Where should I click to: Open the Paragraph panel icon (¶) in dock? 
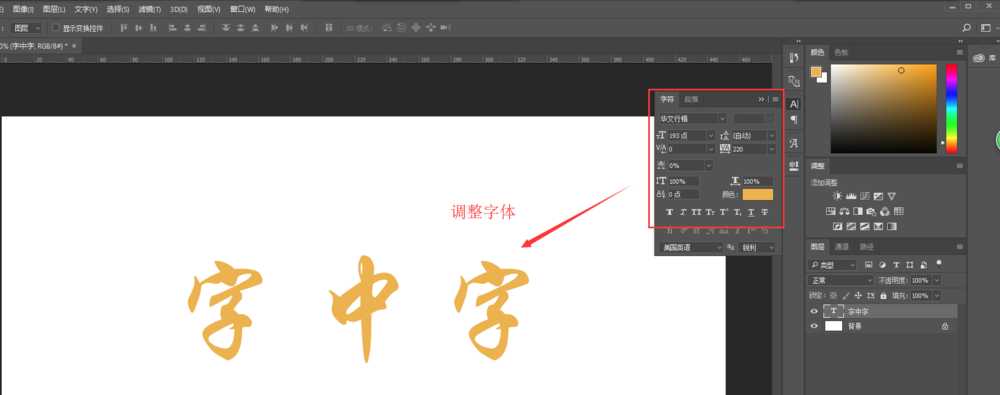click(x=794, y=120)
